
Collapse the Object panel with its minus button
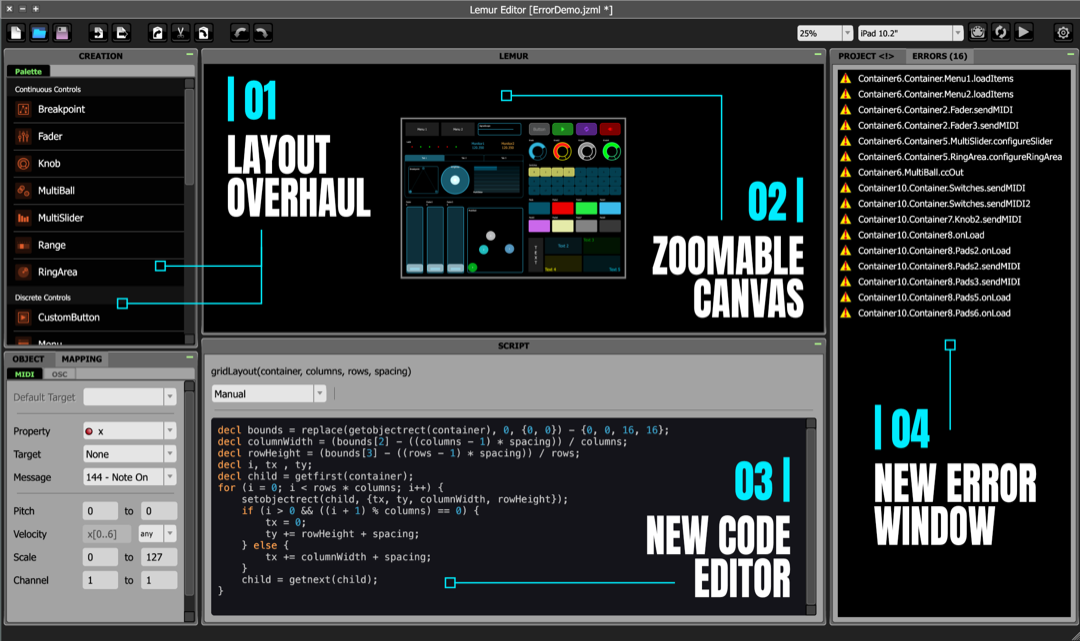tap(189, 357)
